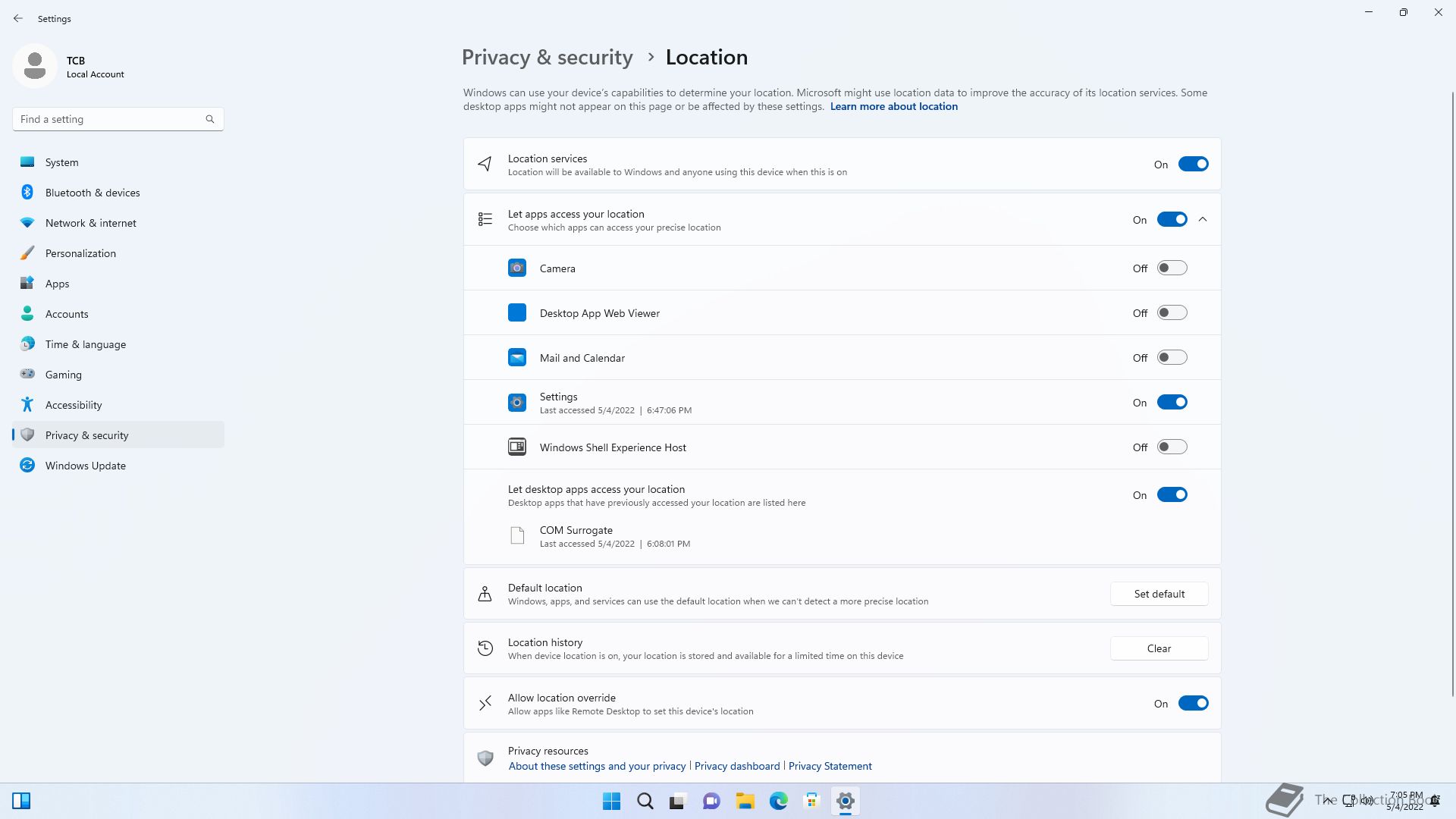Toggle Let apps access your location

[x=1172, y=219]
